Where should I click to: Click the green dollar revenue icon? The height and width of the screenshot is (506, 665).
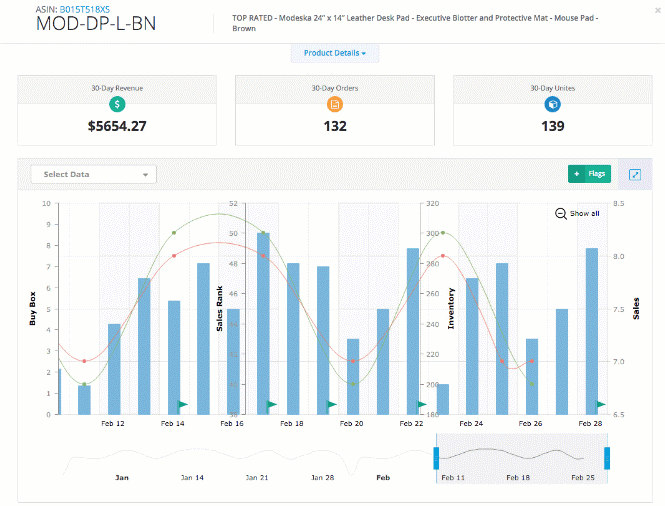(117, 104)
